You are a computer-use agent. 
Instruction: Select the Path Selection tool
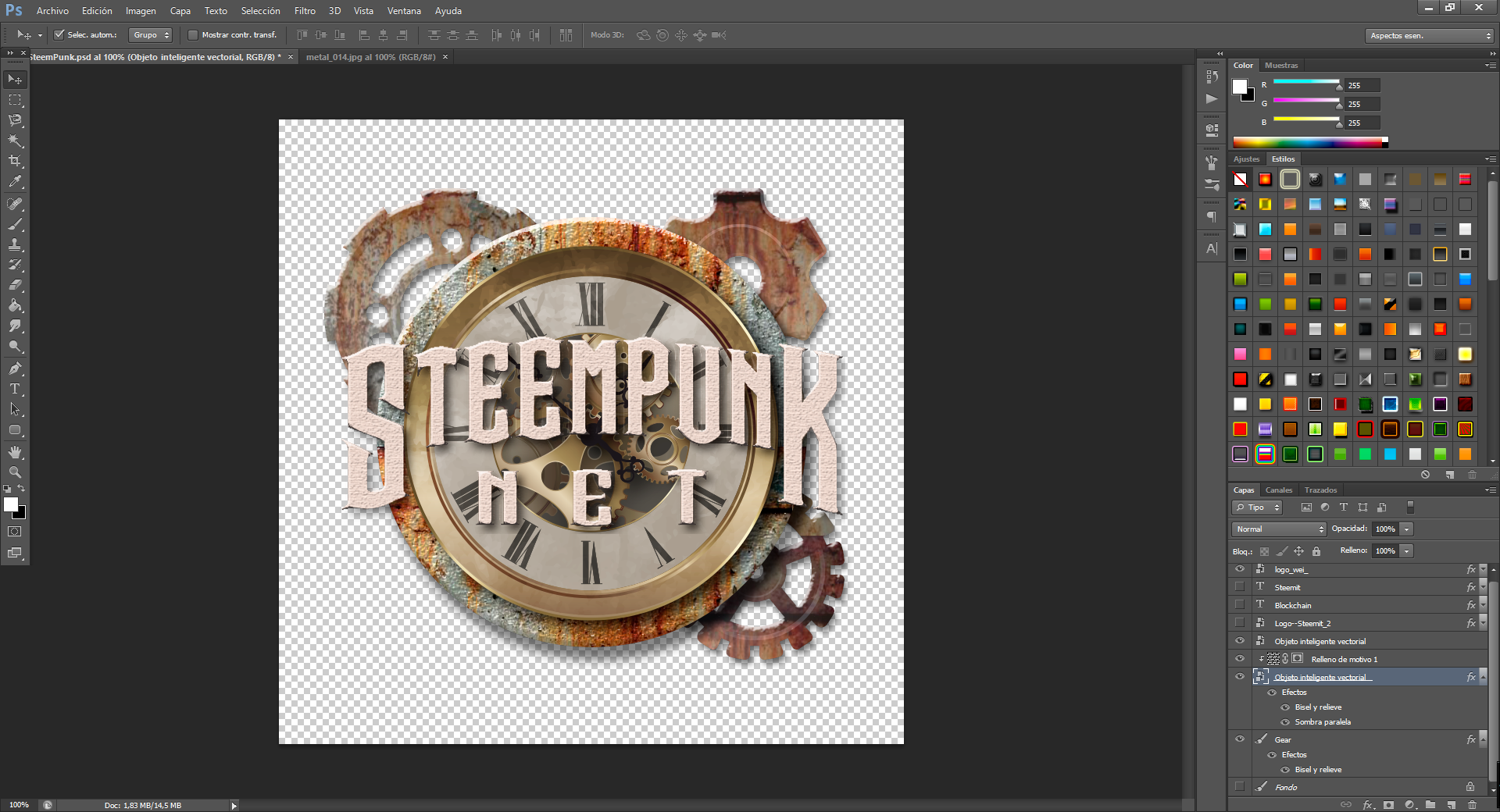coord(15,409)
